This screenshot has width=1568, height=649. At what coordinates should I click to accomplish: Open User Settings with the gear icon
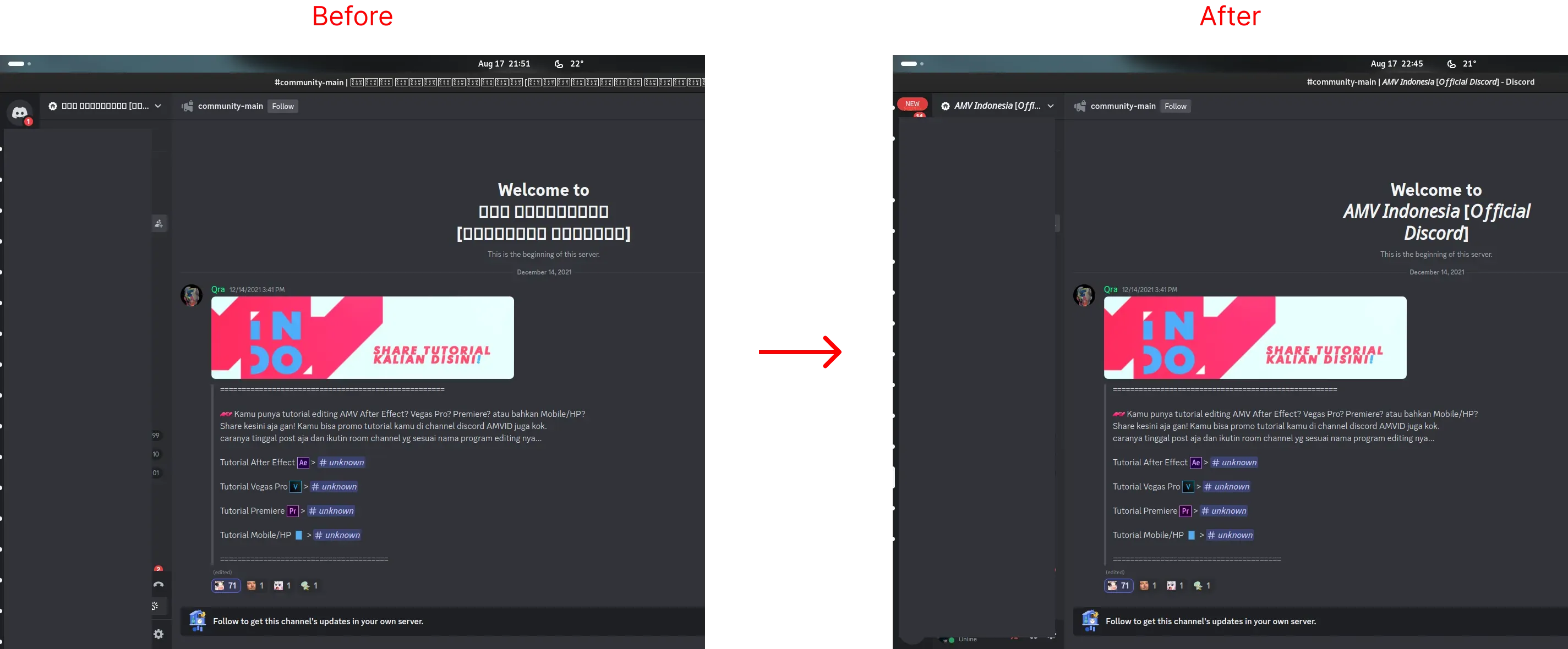point(160,634)
